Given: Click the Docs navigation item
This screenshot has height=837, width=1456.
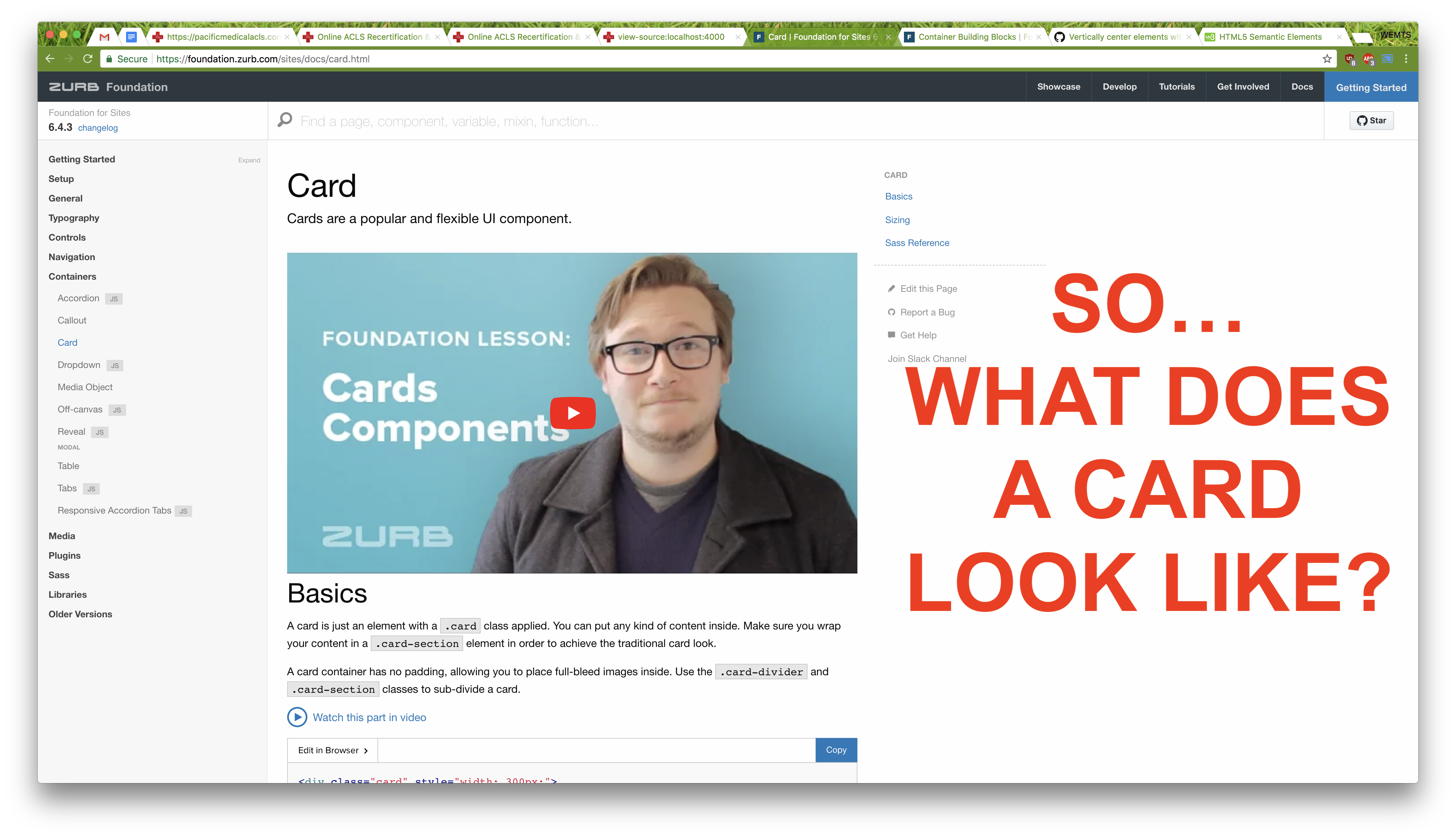Looking at the screenshot, I should (1302, 86).
